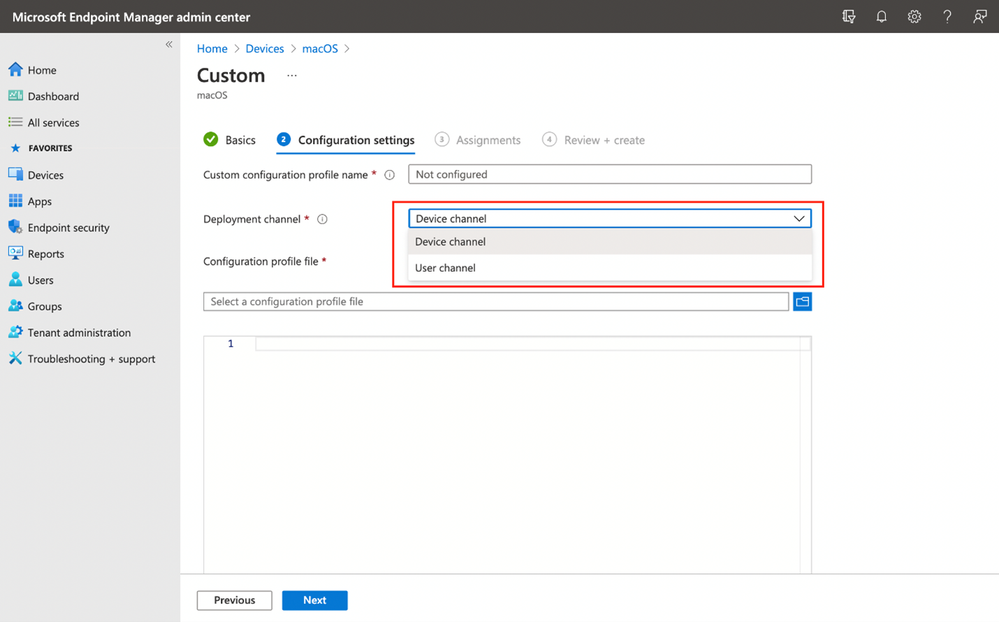The image size is (999, 622).
Task: Select User channel from dropdown list
Action: pos(610,268)
